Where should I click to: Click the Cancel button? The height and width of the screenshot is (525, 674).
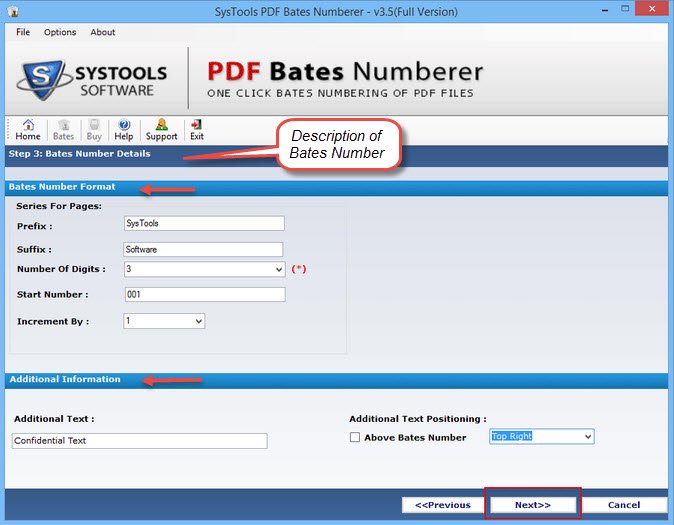pos(624,505)
